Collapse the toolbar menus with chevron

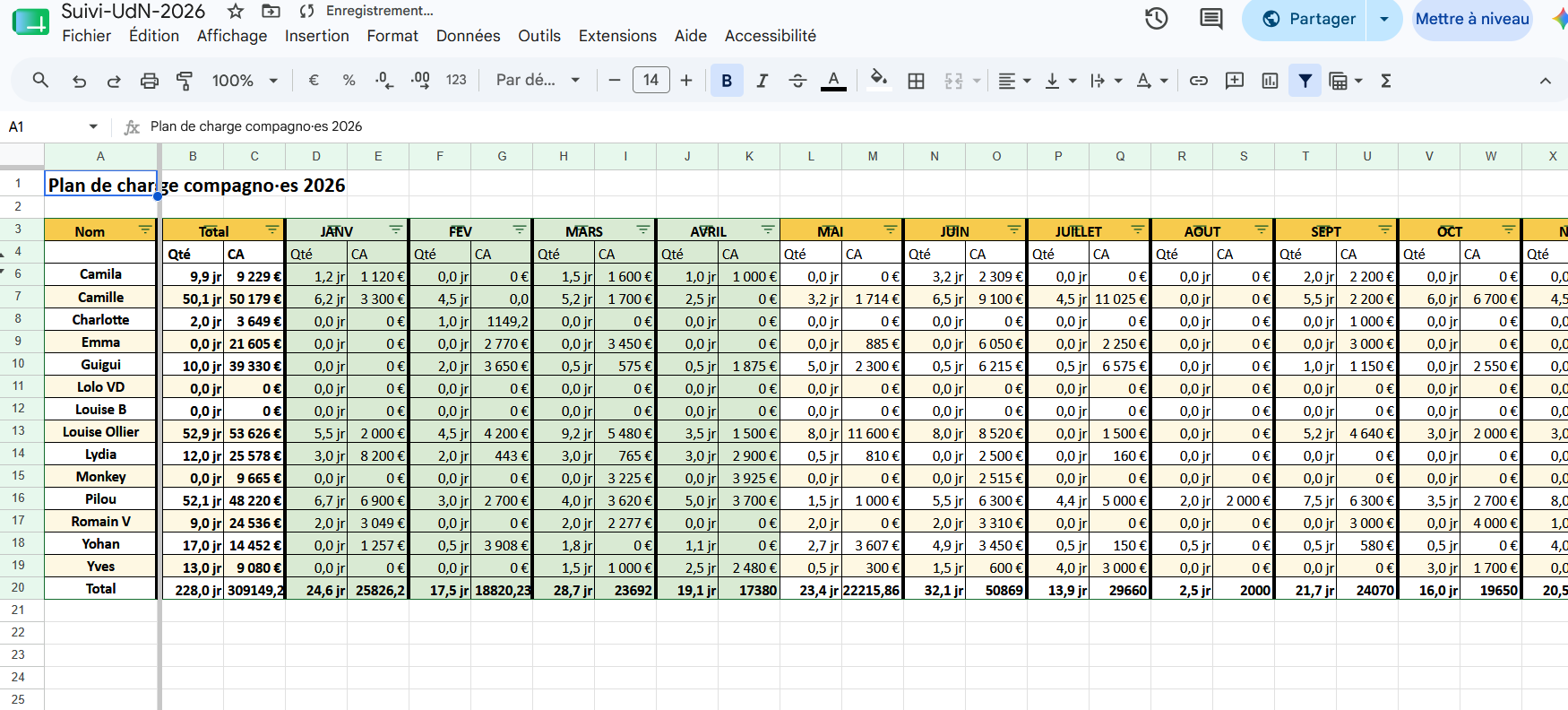coord(1546,81)
